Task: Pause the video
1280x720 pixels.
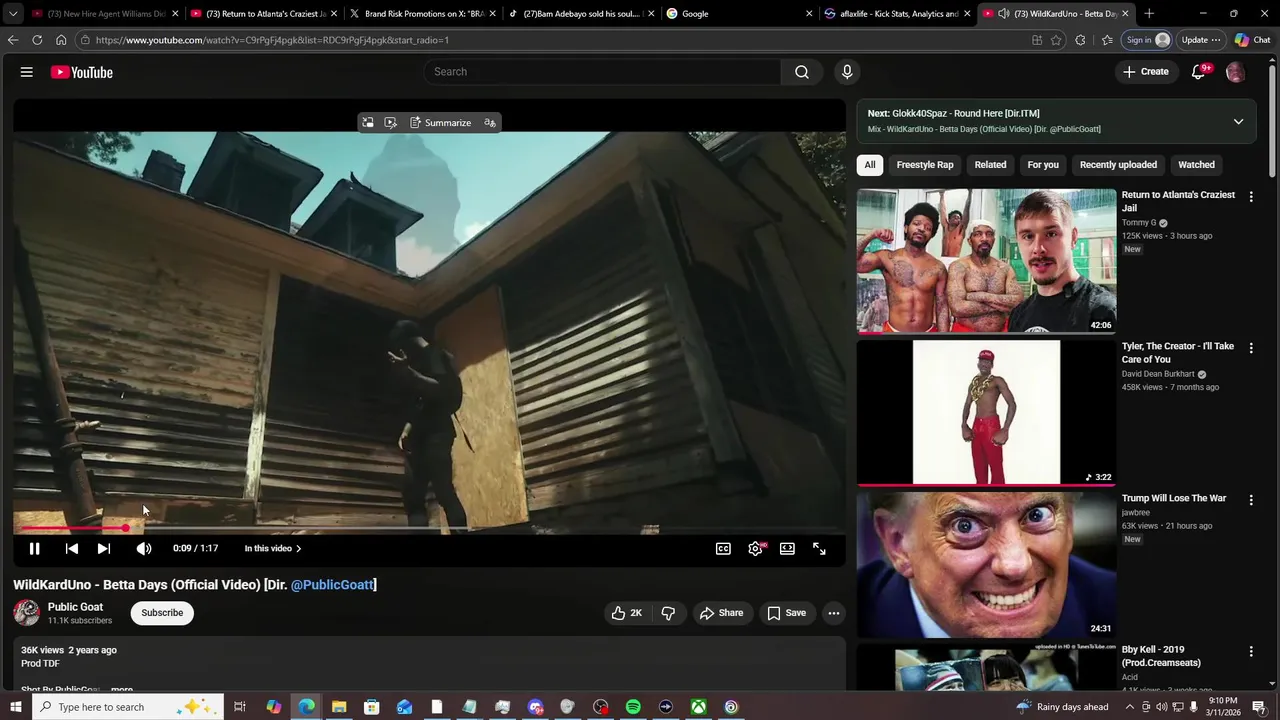Action: (34, 548)
